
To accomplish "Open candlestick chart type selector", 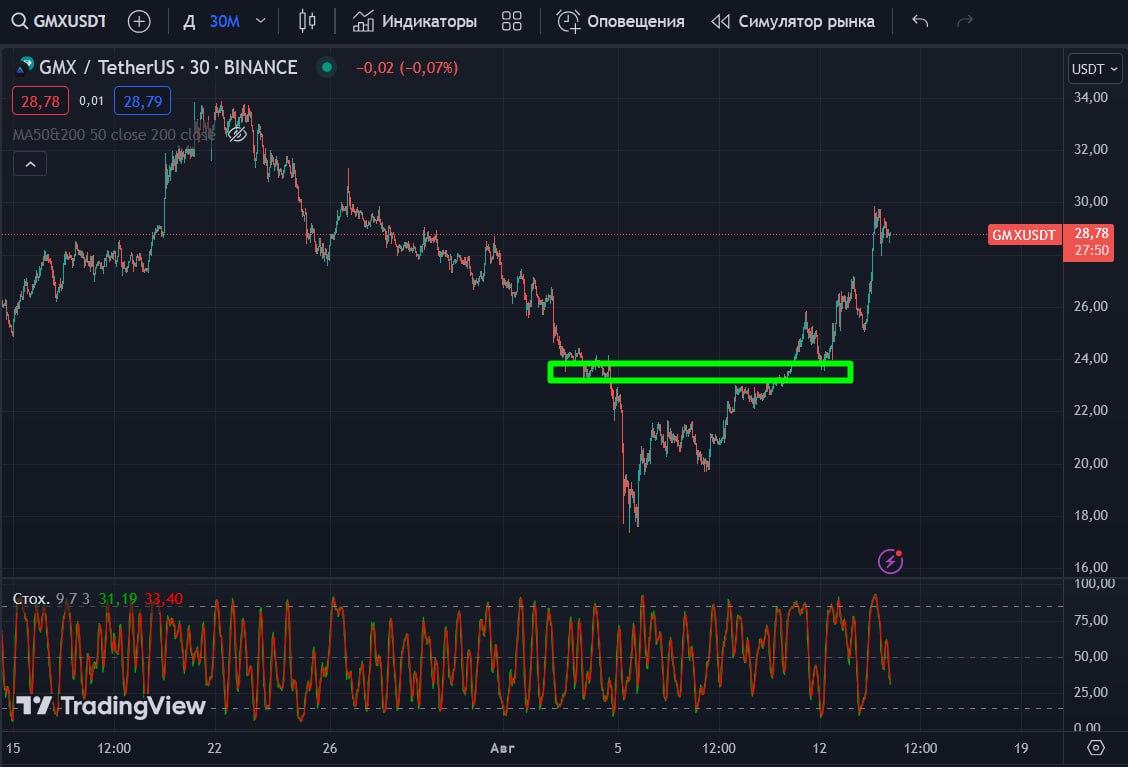I will (x=307, y=22).
